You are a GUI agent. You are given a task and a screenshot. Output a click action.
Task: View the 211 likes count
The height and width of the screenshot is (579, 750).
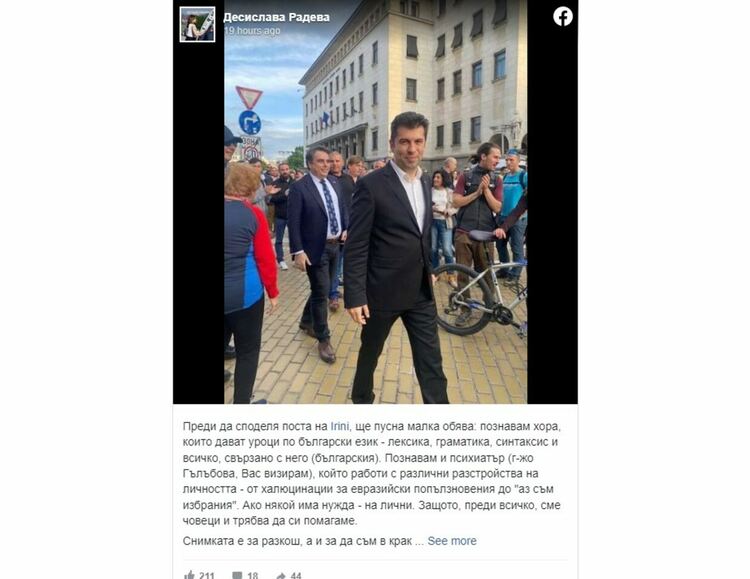coord(207,575)
